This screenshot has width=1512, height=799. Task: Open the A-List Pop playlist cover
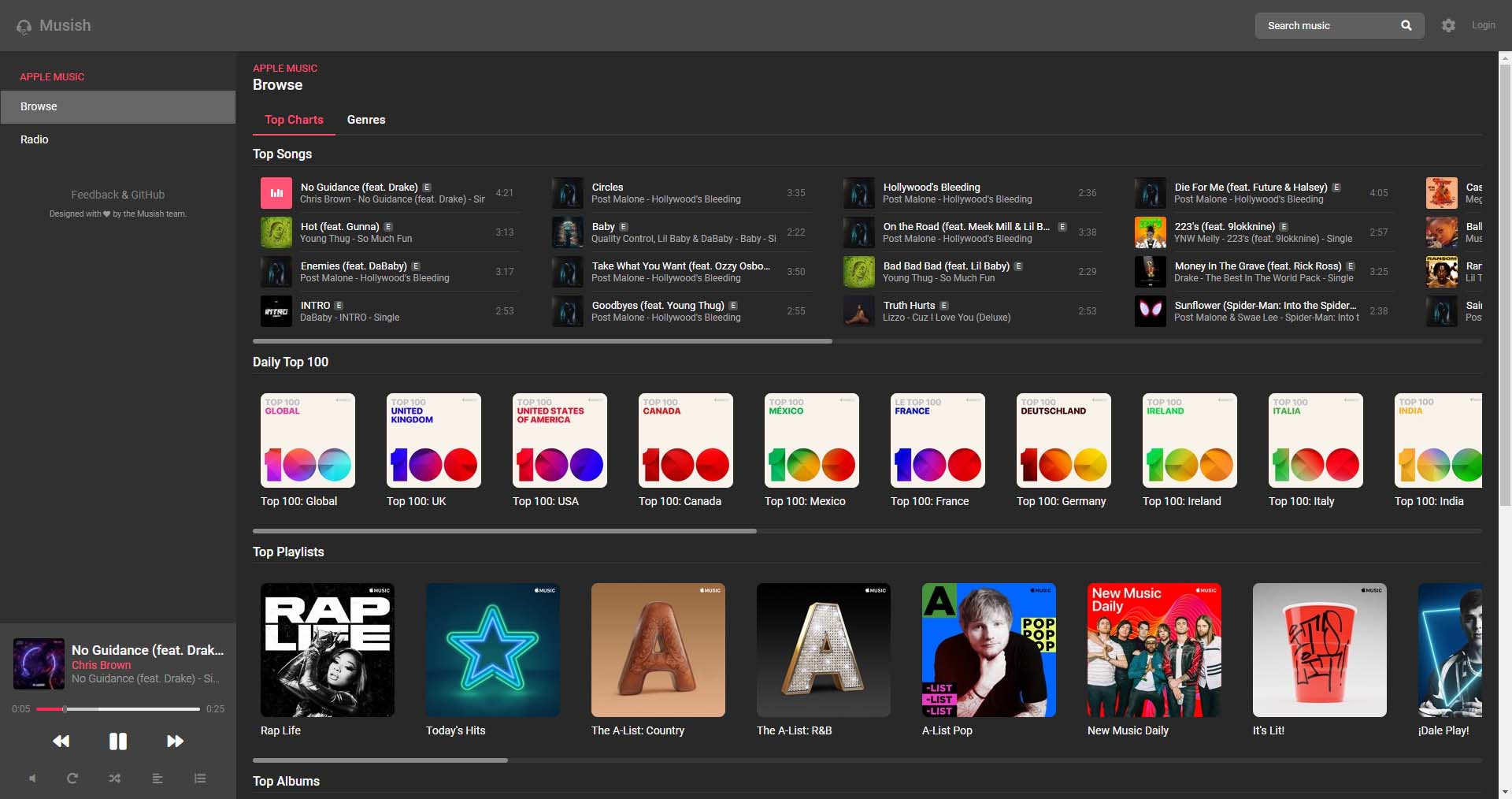pos(989,650)
